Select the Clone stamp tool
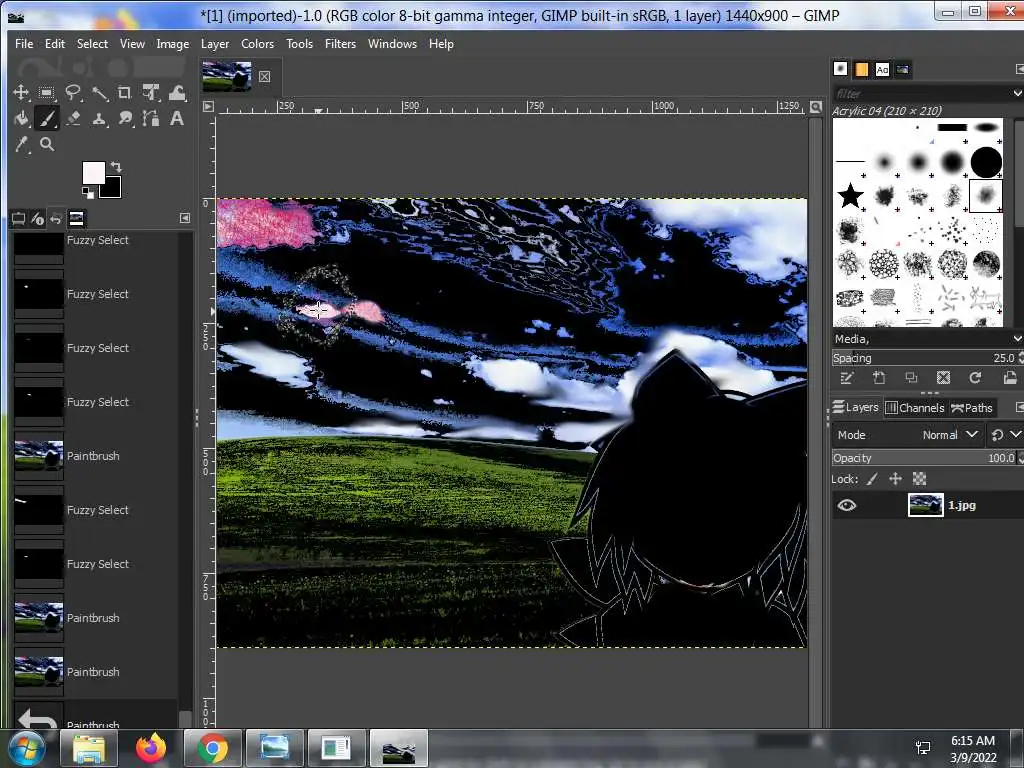This screenshot has height=768, width=1024. click(x=99, y=118)
